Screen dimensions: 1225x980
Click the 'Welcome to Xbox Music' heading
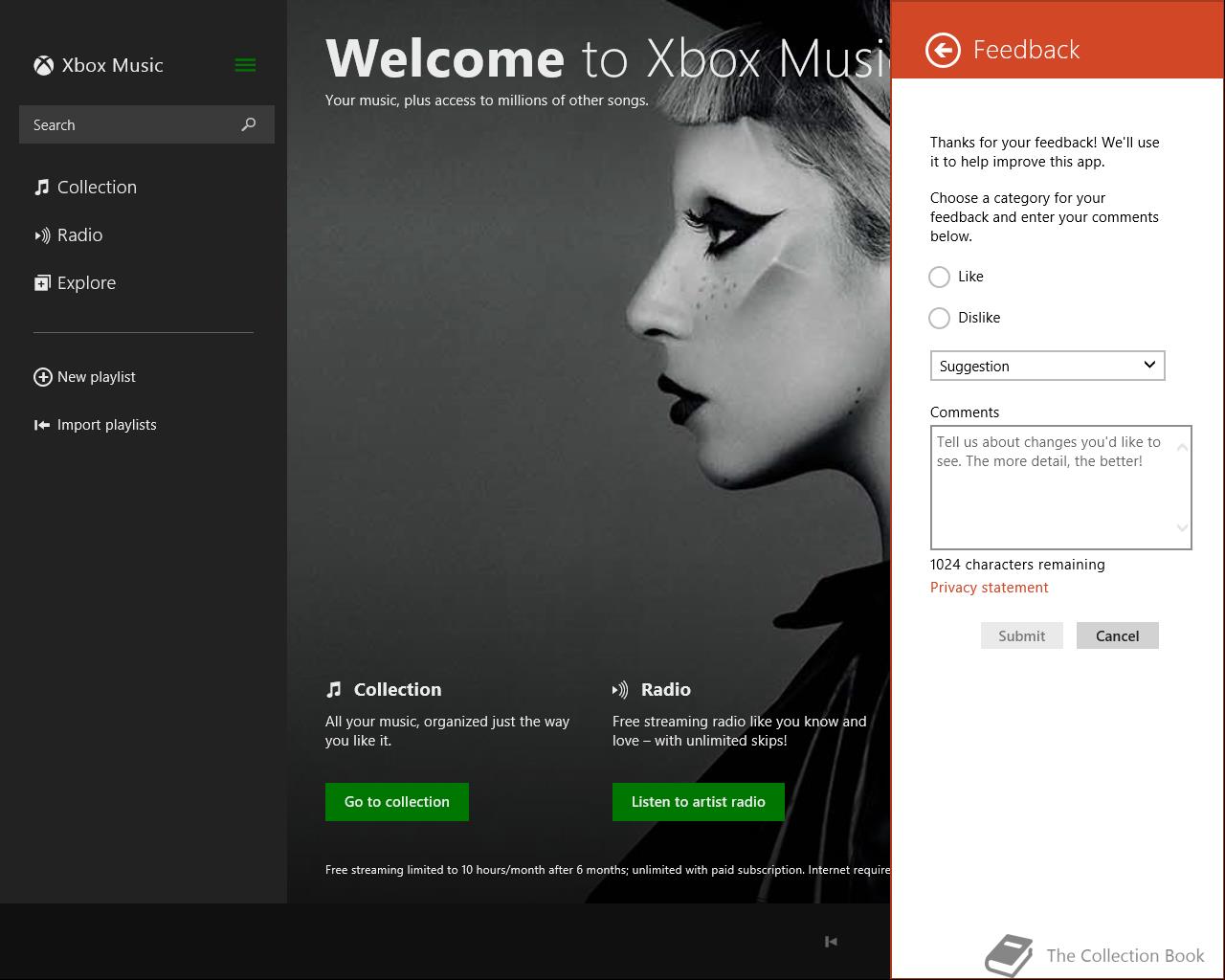click(x=607, y=58)
